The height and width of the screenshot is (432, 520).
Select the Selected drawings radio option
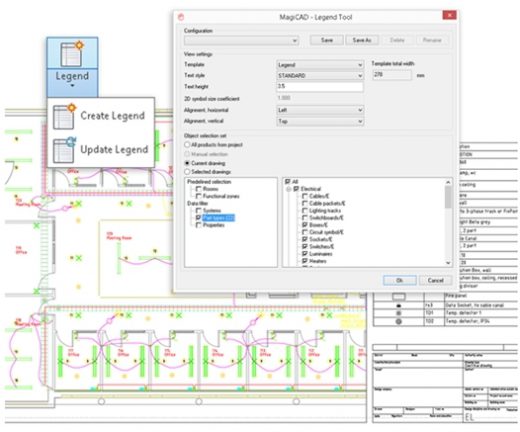coord(187,172)
